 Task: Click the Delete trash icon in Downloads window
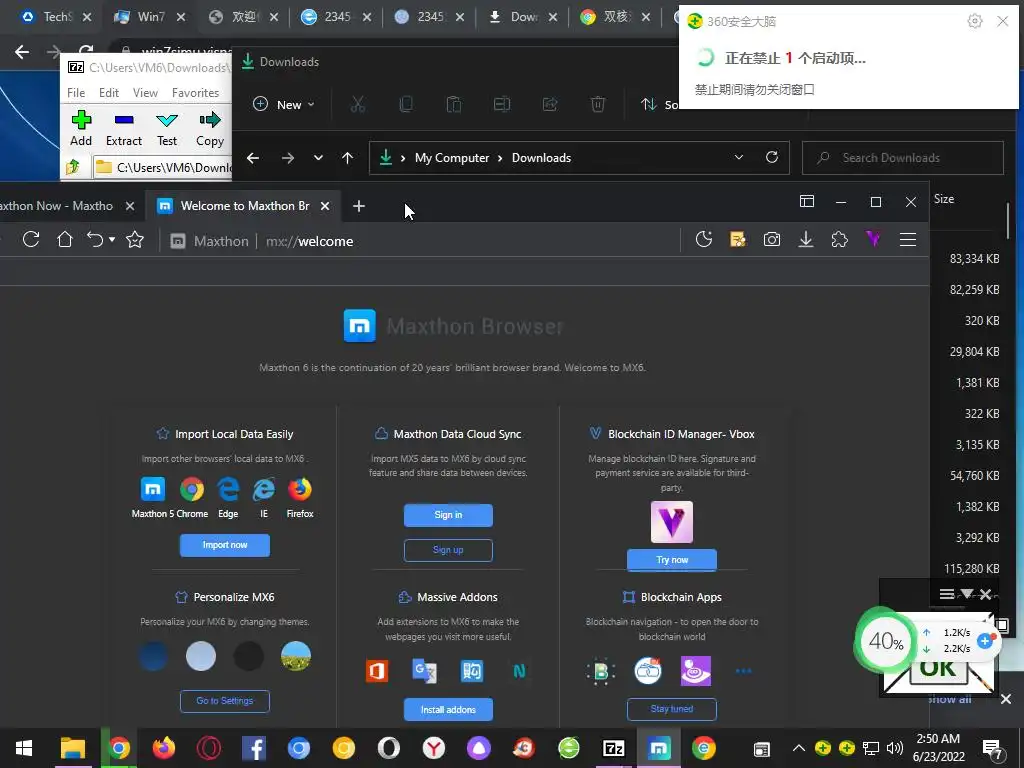[x=598, y=104]
